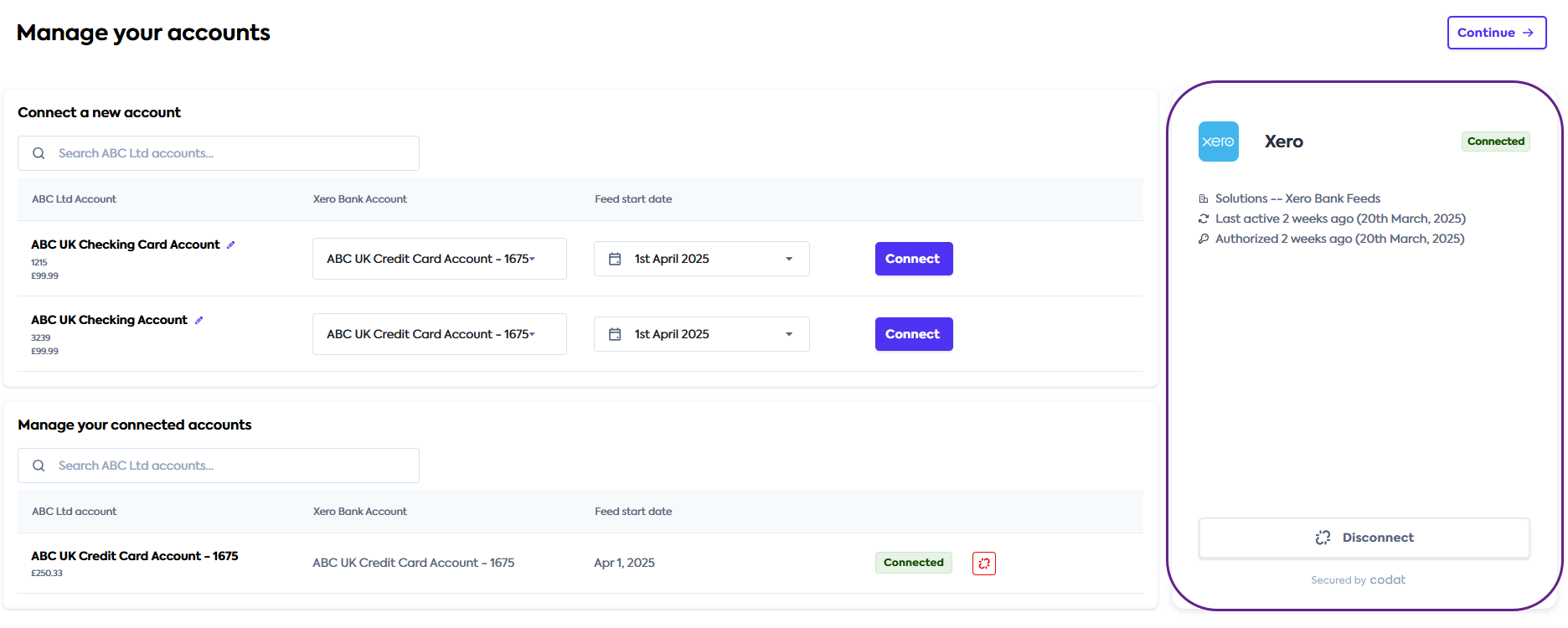Click search icon in Connect a new account
Viewport: 1568px width, 628px height.
pyautogui.click(x=39, y=154)
